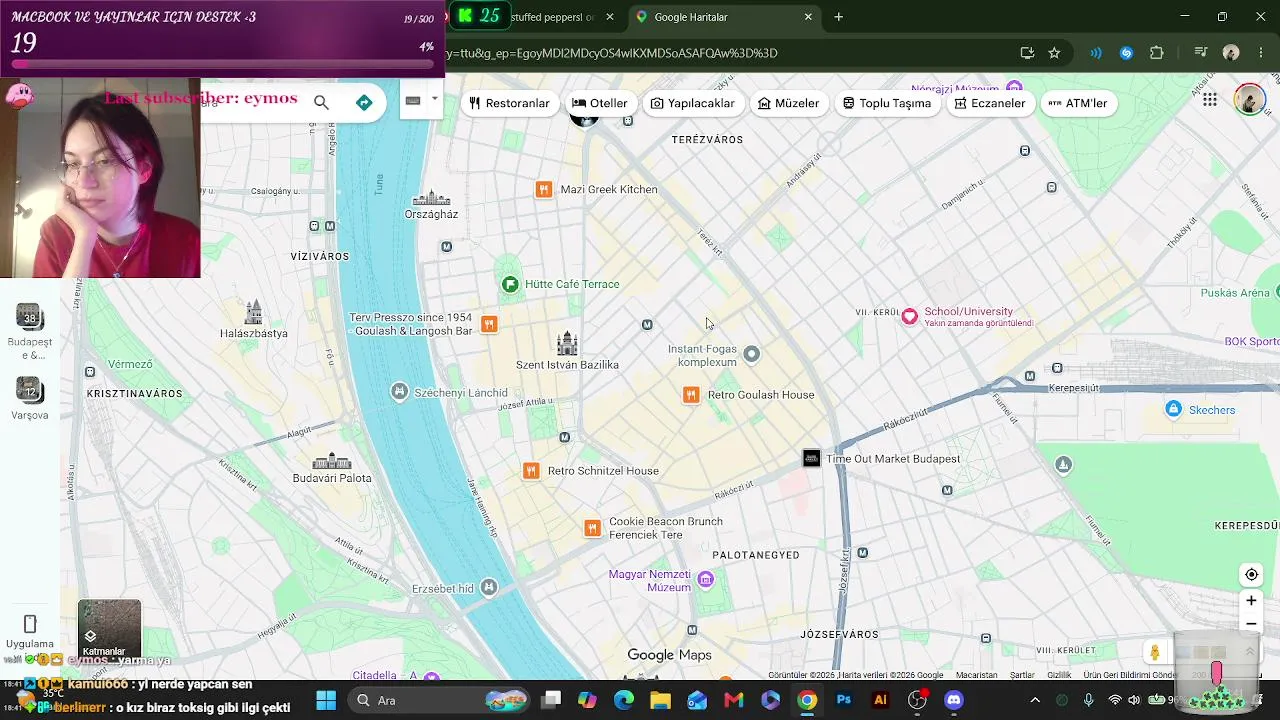The height and width of the screenshot is (720, 1280).
Task: Close the stuffed peppers tab
Action: point(610,17)
